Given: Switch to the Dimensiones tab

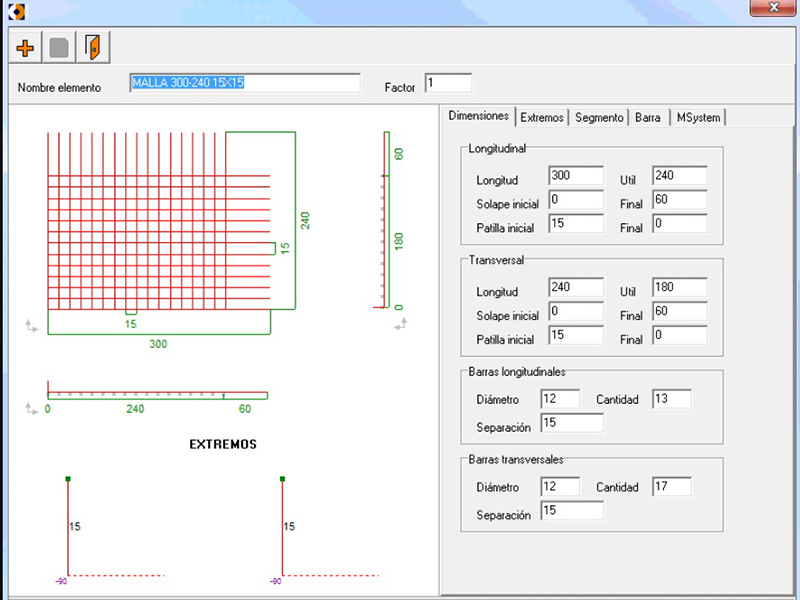Looking at the screenshot, I should [x=479, y=116].
